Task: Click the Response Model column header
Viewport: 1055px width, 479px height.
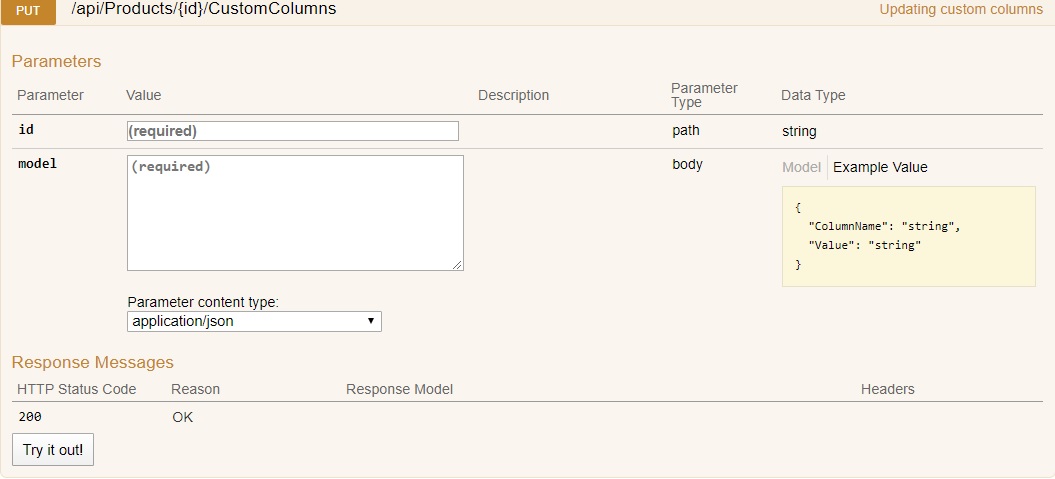Action: coord(399,390)
